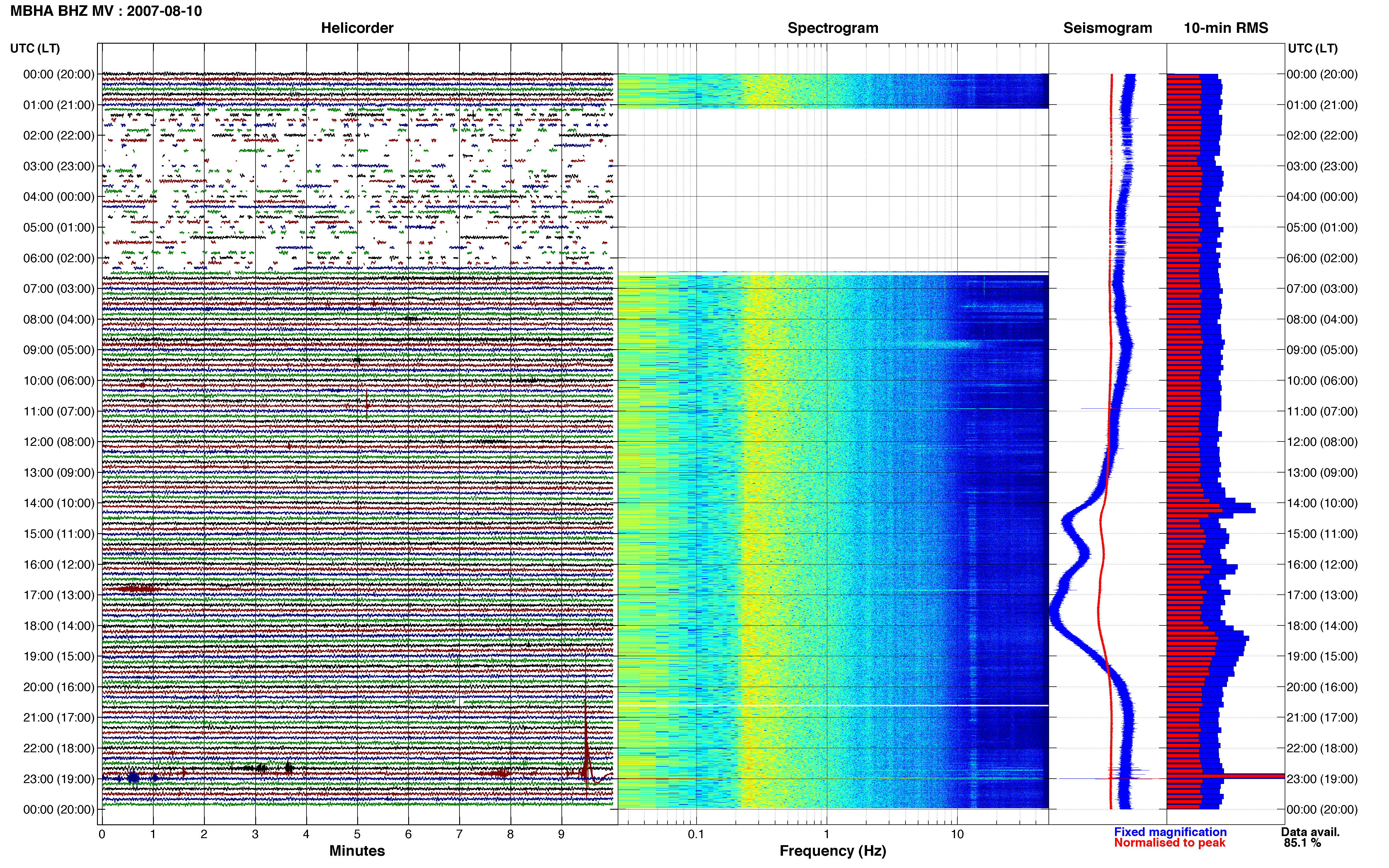
Task: Click the '1' frequency tick label
Action: pos(827,835)
